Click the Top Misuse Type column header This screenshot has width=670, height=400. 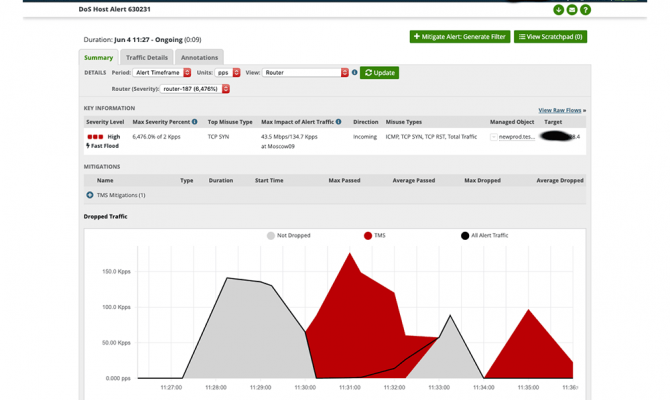pyautogui.click(x=230, y=122)
